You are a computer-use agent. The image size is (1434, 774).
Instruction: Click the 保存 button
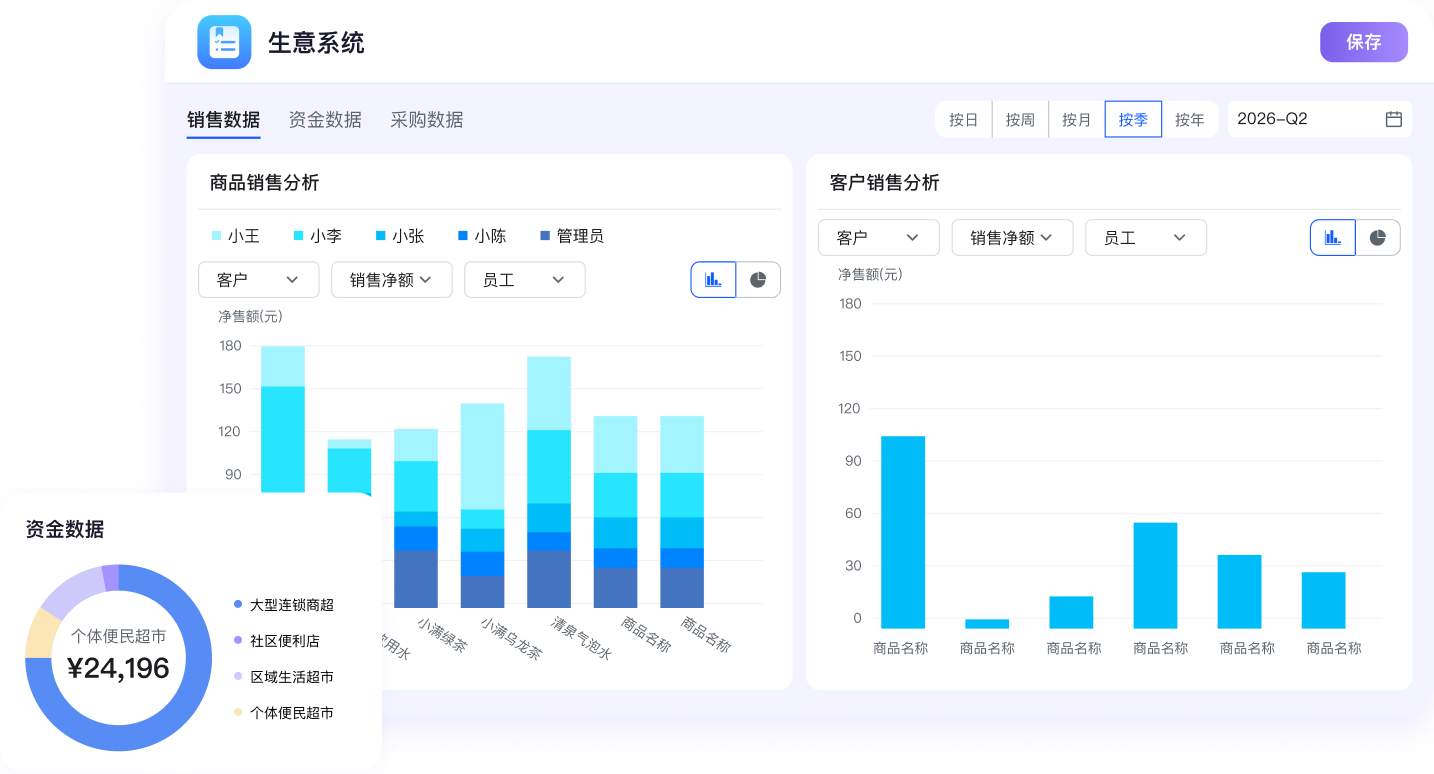(1364, 42)
